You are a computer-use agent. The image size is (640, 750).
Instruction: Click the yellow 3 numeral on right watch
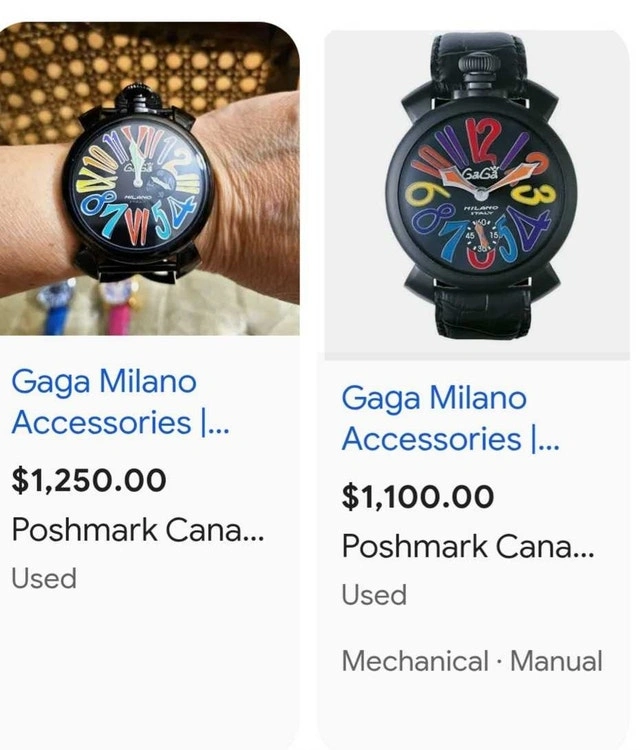pyautogui.click(x=543, y=196)
